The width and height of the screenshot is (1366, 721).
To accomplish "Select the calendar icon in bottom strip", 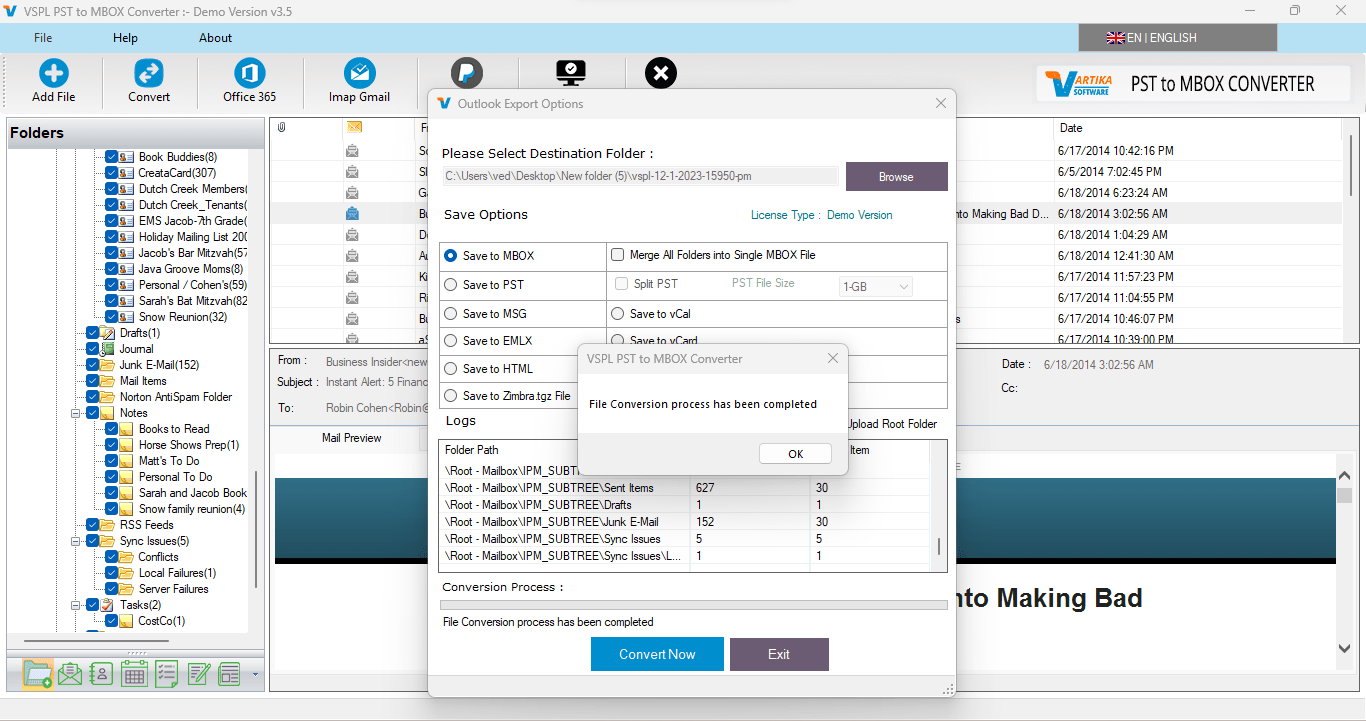I will [134, 674].
